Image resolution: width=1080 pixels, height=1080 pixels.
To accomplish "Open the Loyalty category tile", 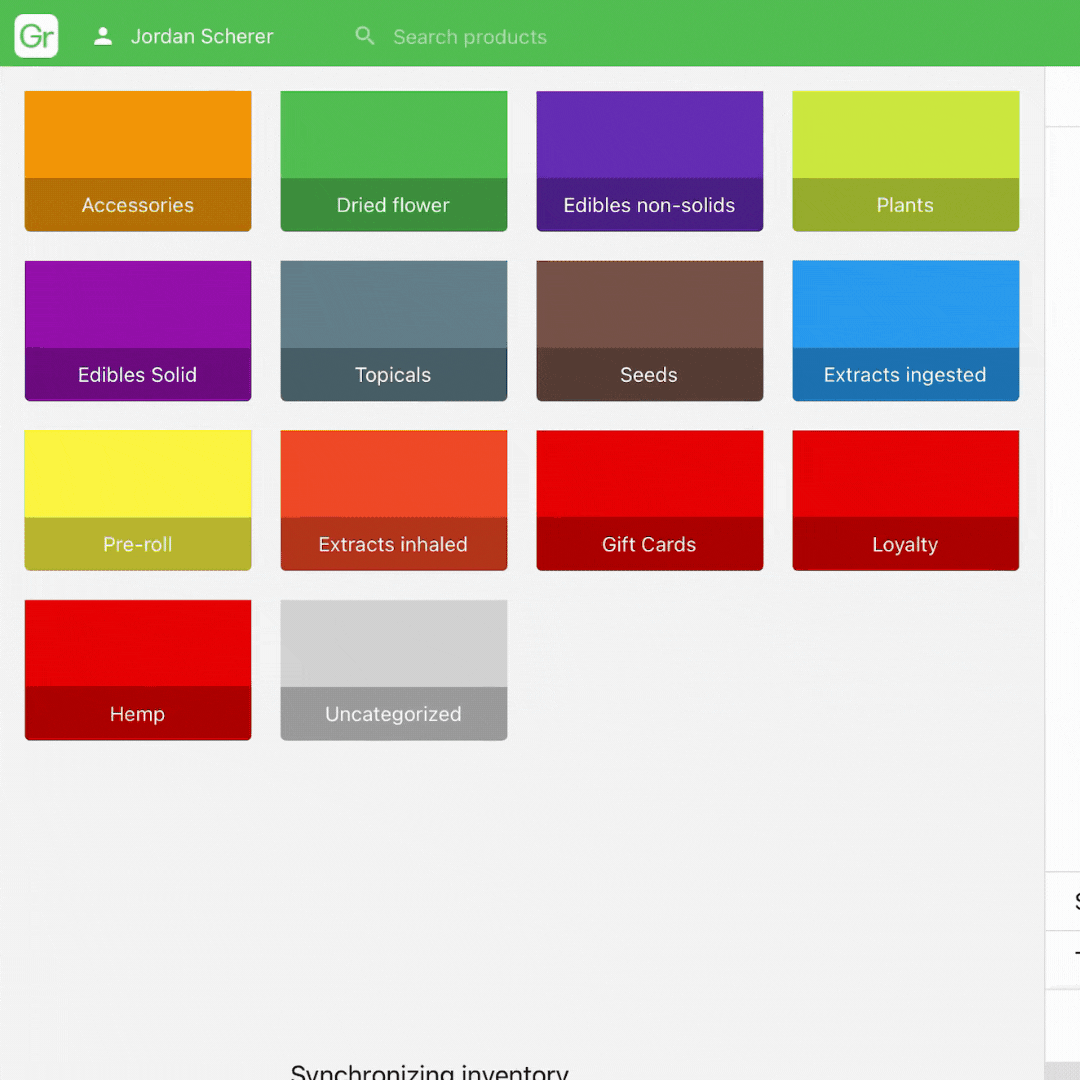I will pyautogui.click(x=906, y=500).
